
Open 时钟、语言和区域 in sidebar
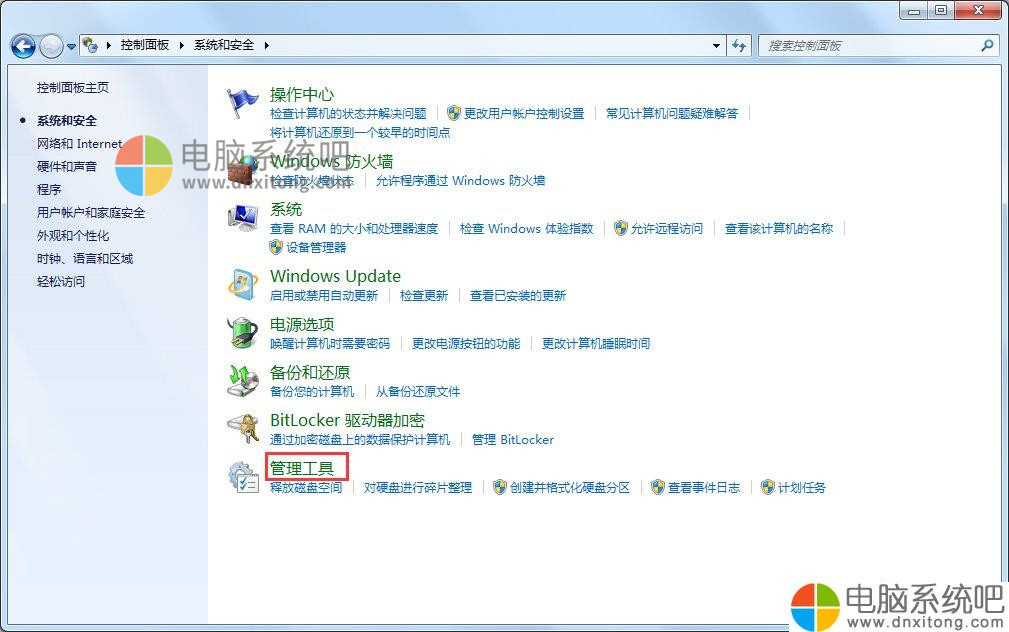pyautogui.click(x=85, y=259)
